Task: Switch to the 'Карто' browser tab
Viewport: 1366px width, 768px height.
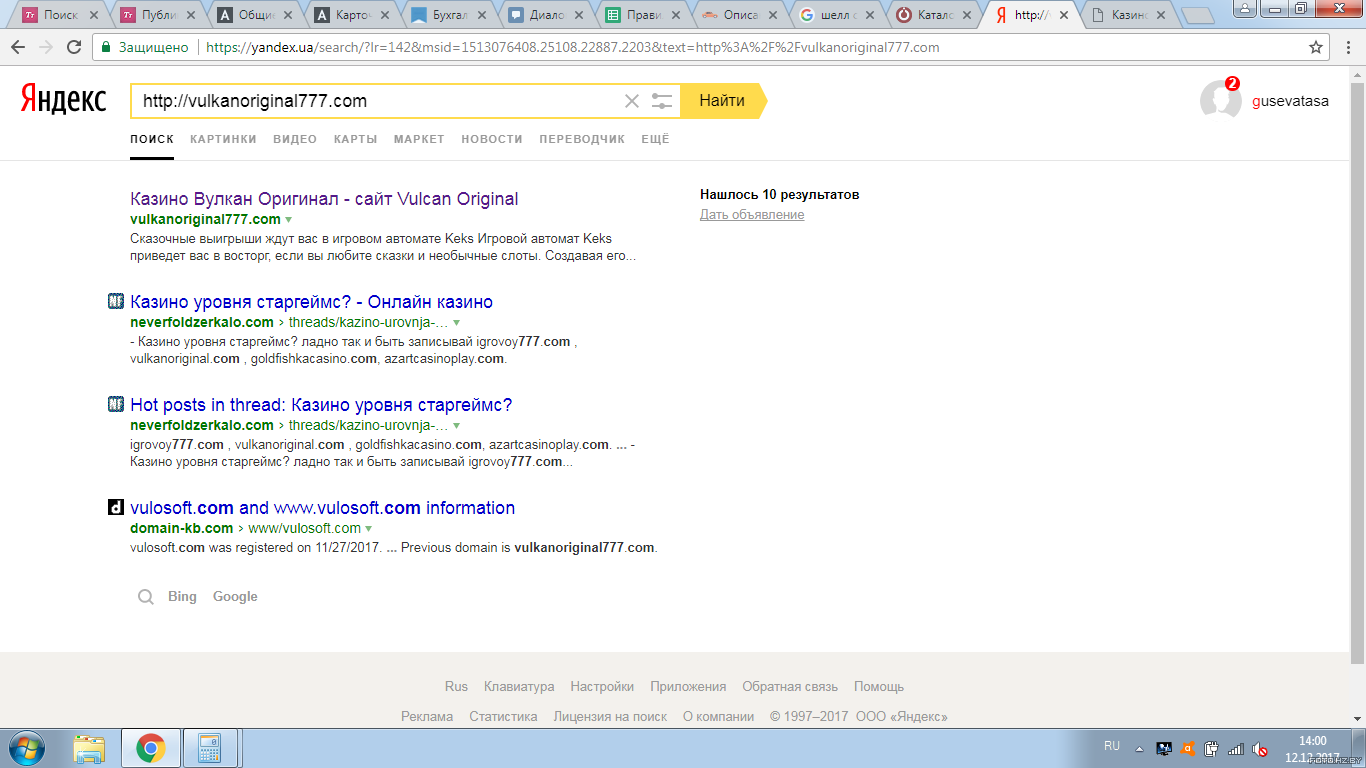Action: coord(351,15)
